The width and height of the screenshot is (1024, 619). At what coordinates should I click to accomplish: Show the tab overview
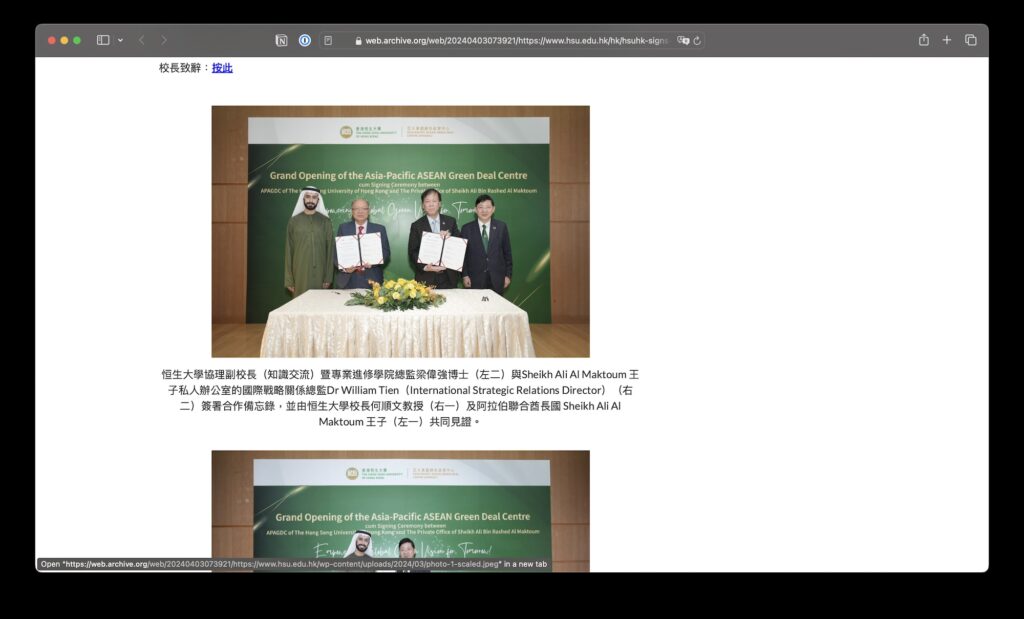[x=970, y=40]
